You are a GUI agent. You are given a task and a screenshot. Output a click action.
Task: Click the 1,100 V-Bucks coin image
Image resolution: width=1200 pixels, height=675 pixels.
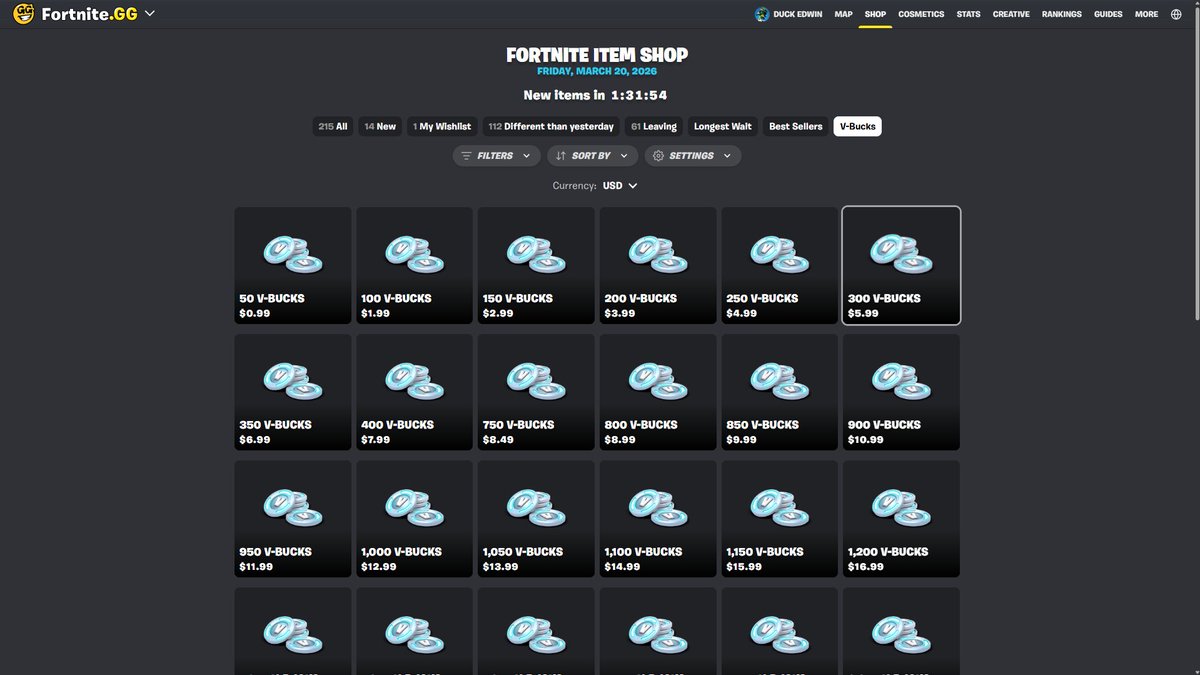tap(659, 507)
